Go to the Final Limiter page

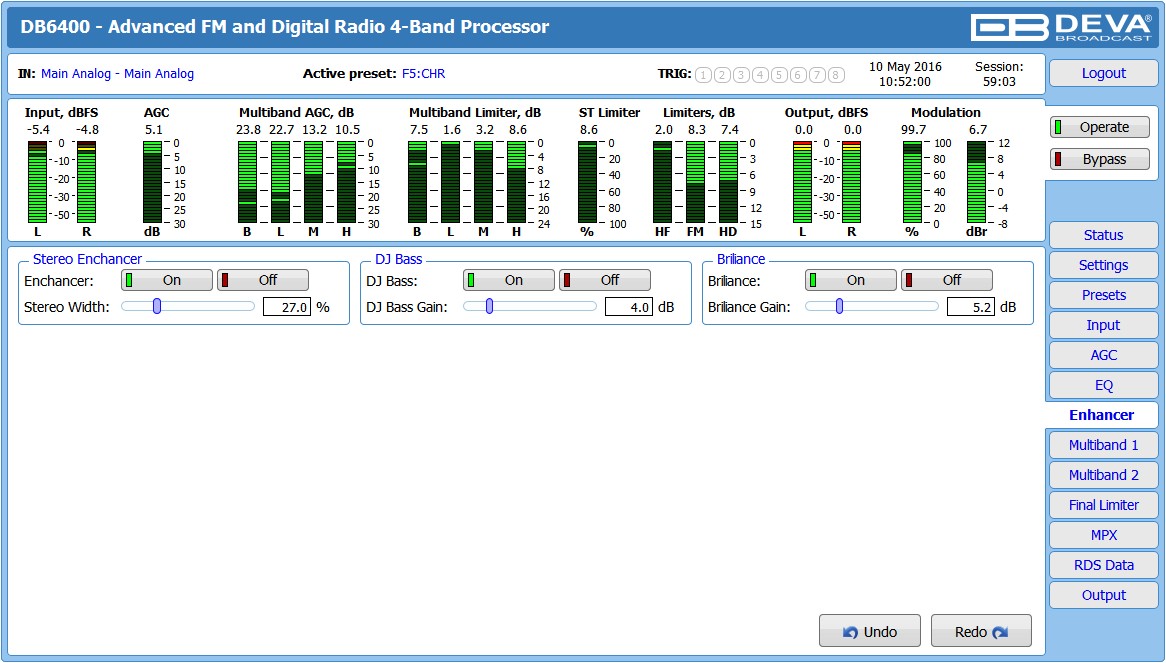[1104, 505]
